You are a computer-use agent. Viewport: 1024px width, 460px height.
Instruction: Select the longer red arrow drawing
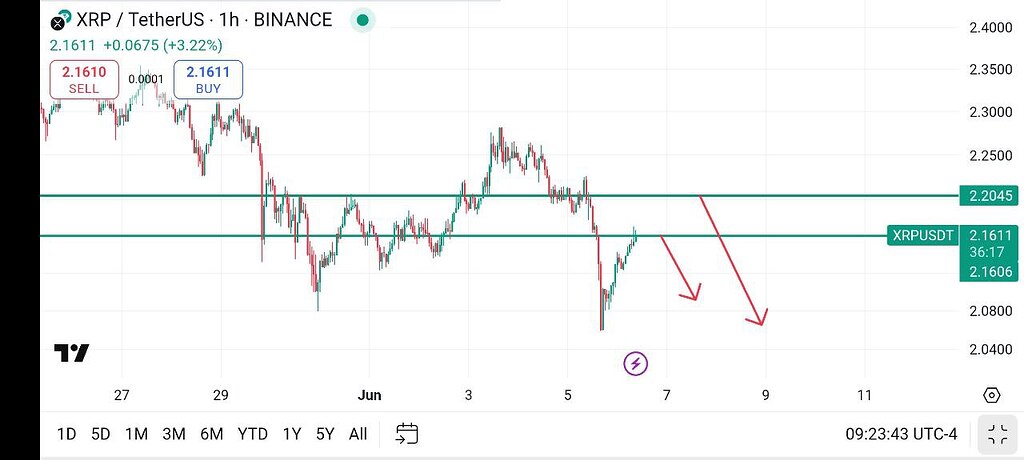point(732,260)
